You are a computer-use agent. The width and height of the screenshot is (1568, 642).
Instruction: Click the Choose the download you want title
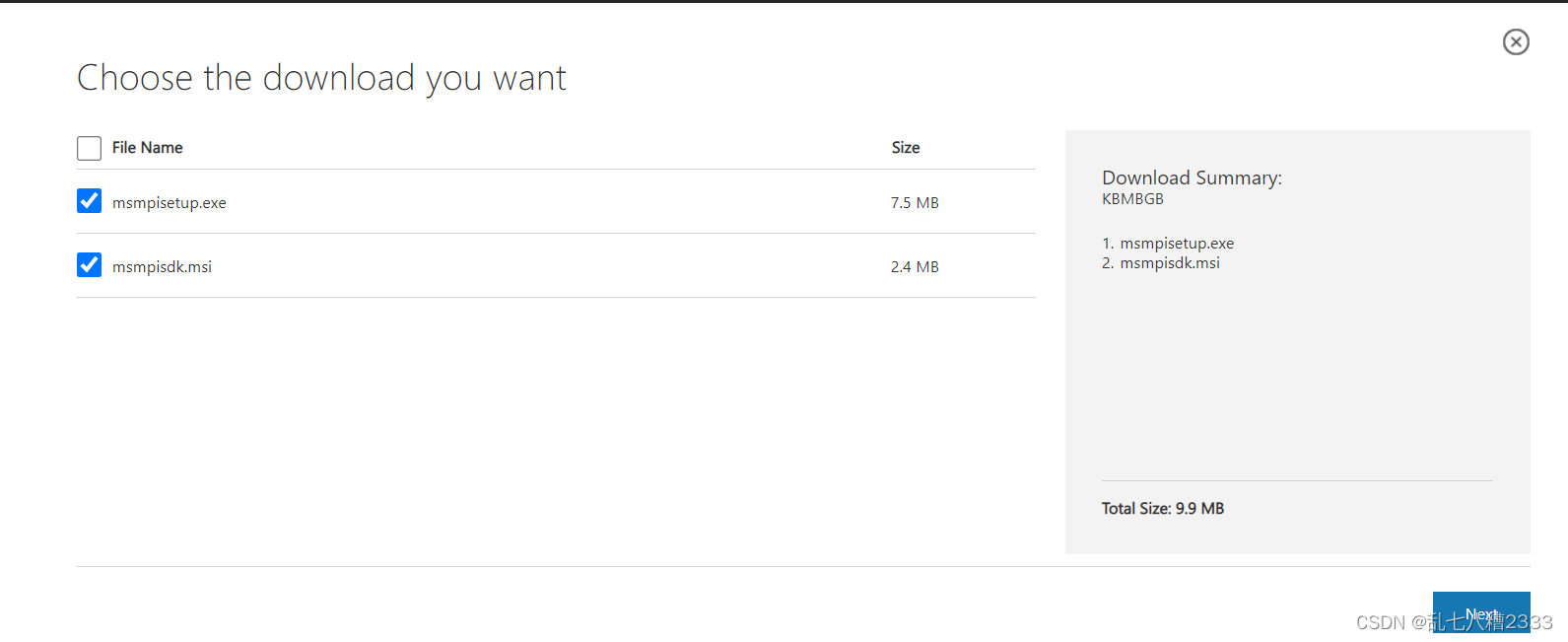pyautogui.click(x=321, y=78)
